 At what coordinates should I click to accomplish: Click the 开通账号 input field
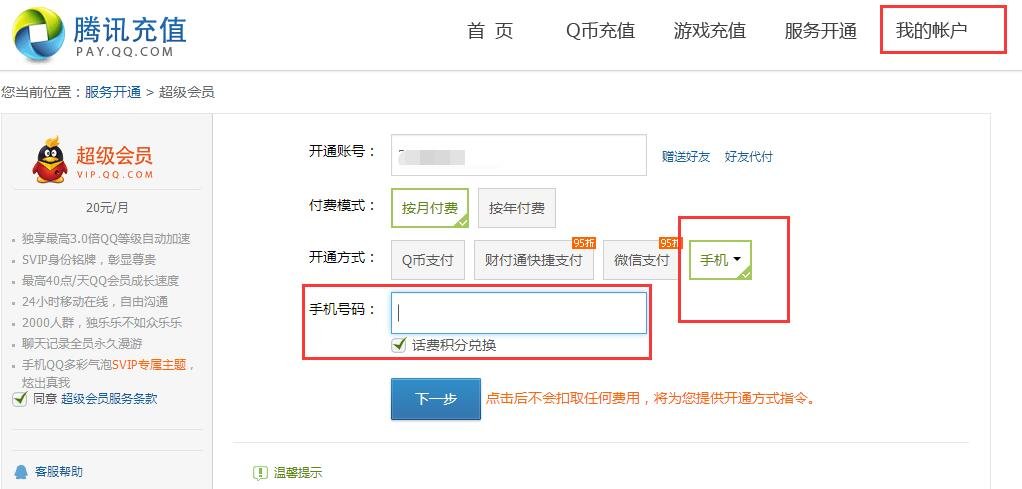coord(519,155)
